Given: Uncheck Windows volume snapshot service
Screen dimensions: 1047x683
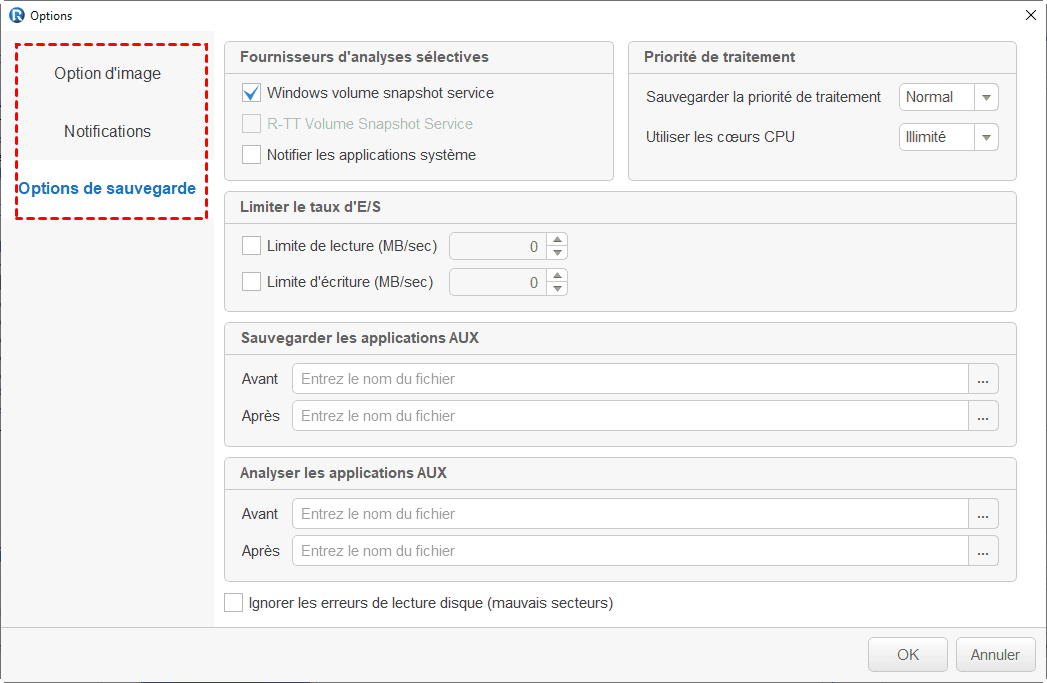Looking at the screenshot, I should point(252,93).
